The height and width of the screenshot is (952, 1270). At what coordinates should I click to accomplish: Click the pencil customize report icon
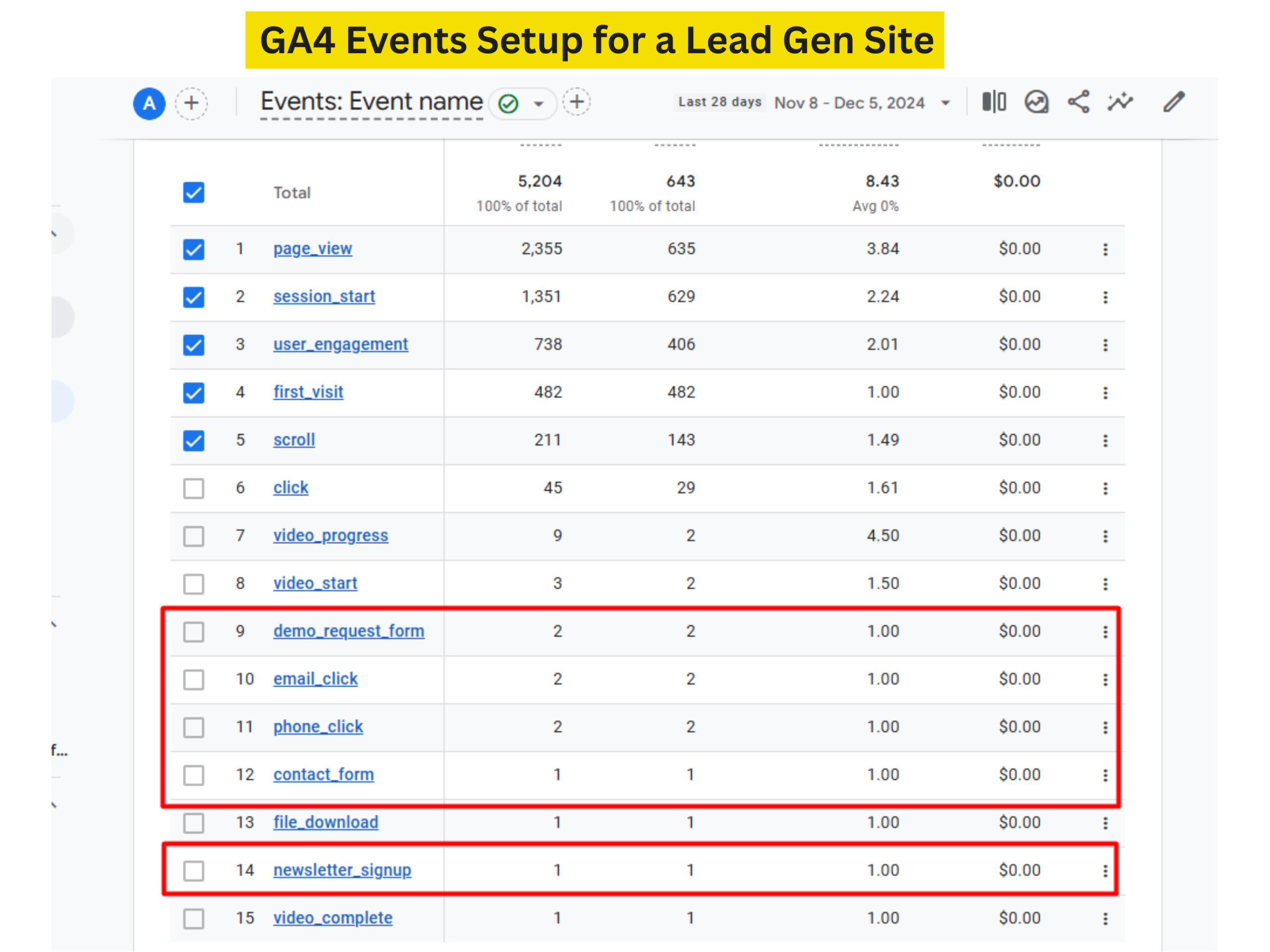point(1174,102)
